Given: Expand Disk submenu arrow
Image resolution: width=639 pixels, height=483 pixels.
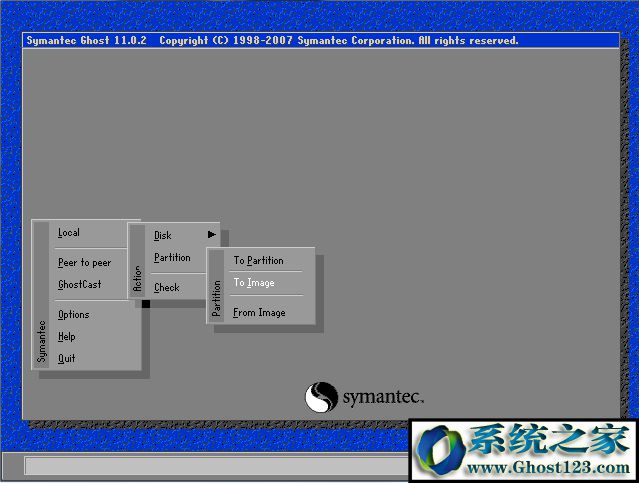Looking at the screenshot, I should coord(212,234).
